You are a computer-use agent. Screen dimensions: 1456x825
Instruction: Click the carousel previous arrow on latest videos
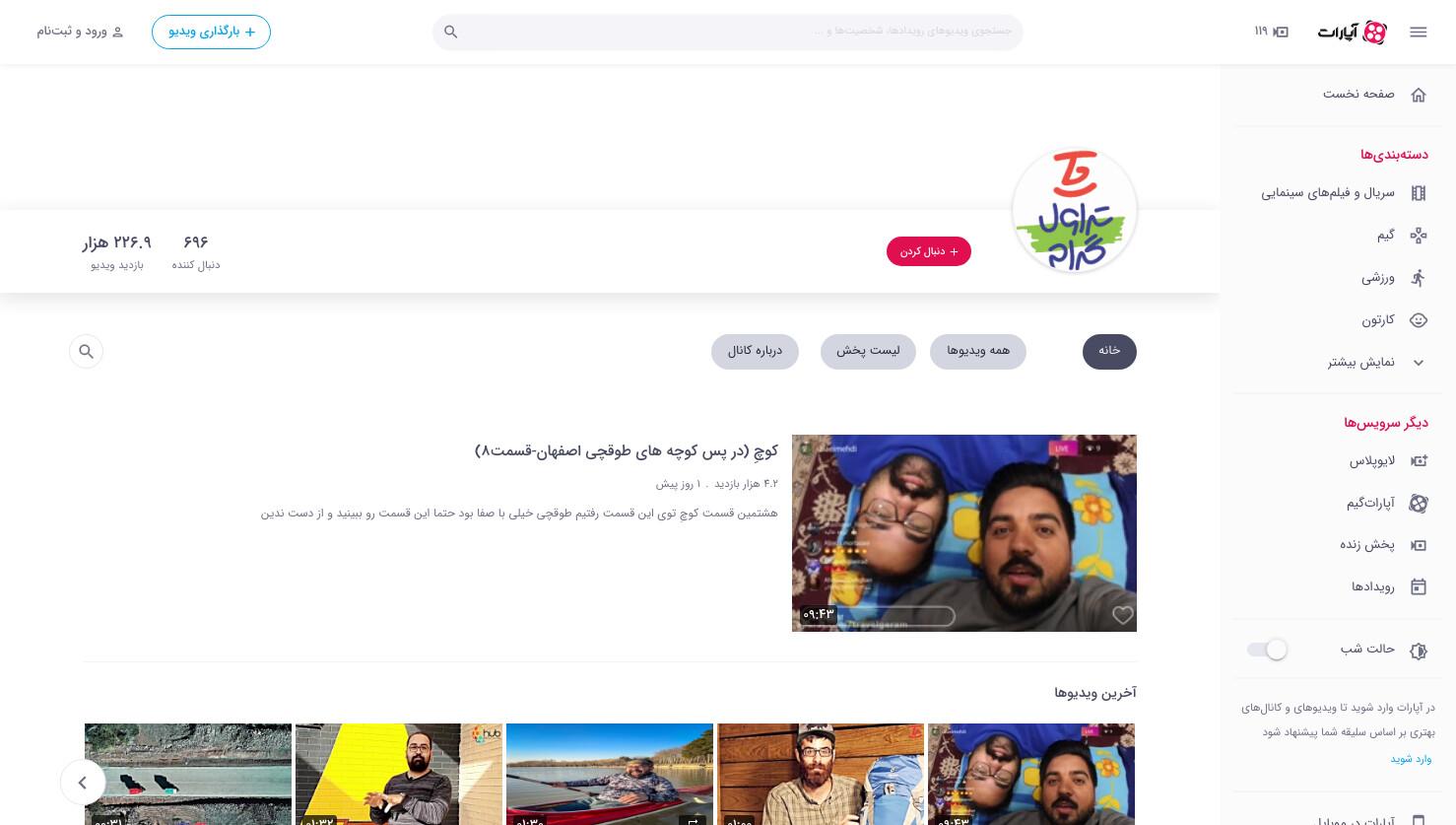(83, 783)
